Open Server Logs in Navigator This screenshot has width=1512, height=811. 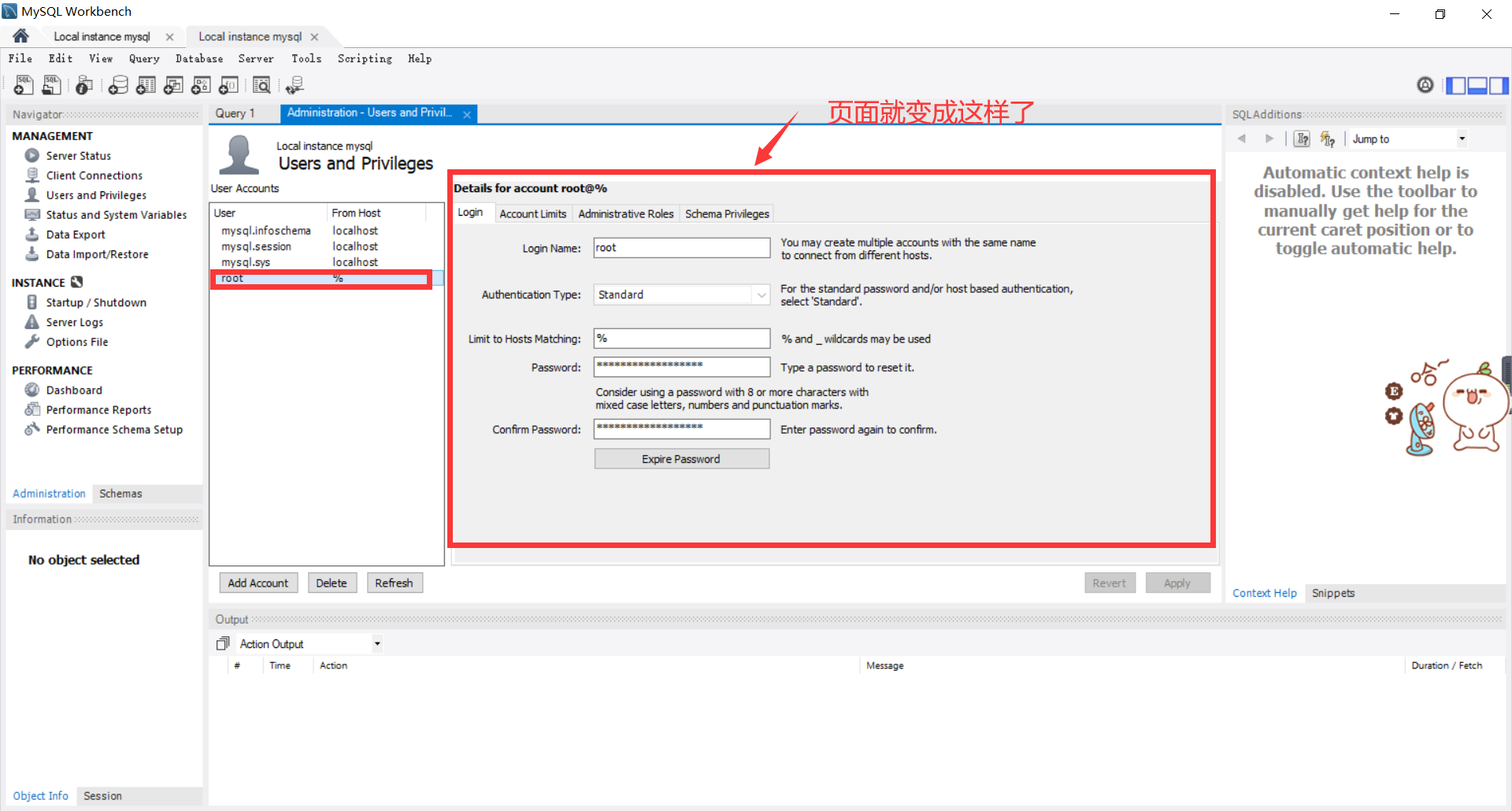click(x=74, y=322)
